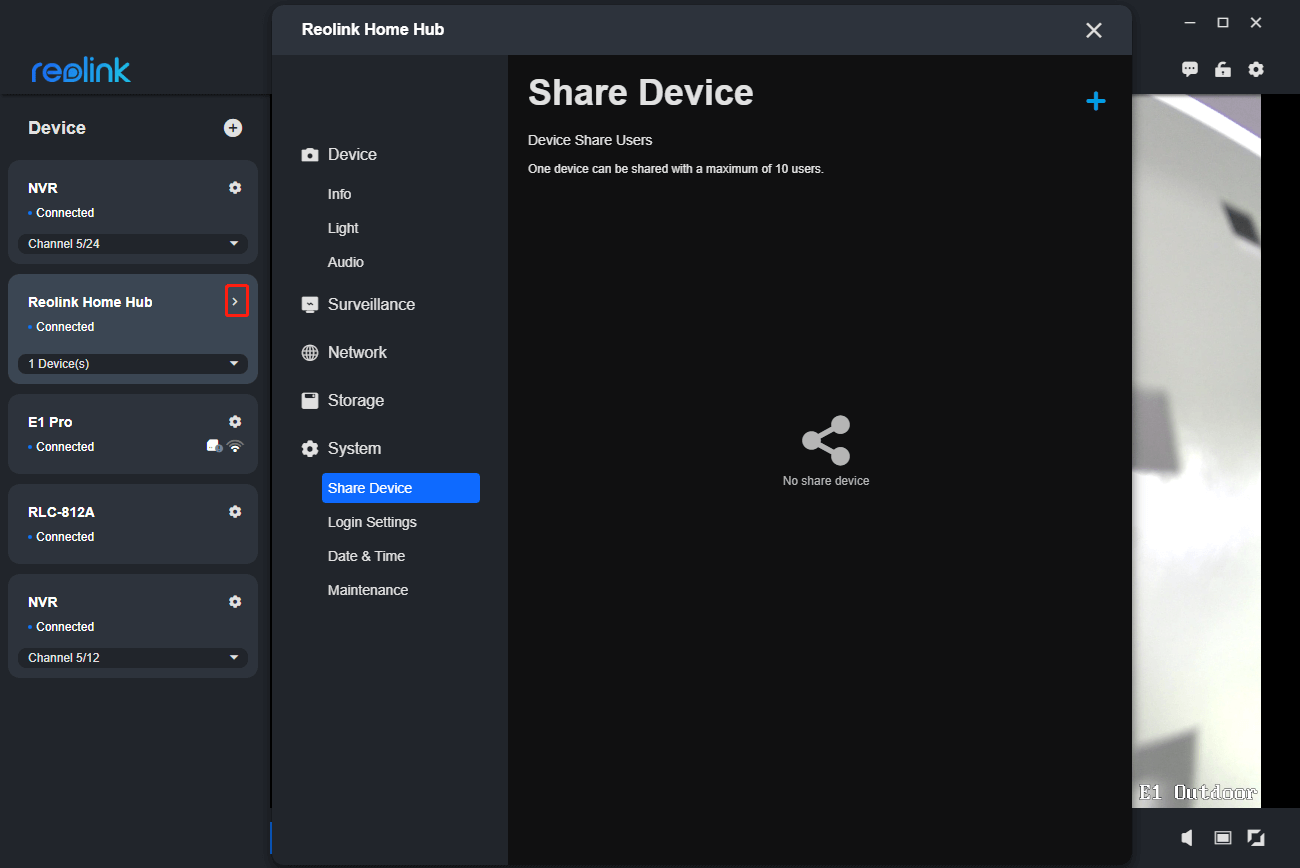
Task: Open Surveillance settings section
Action: 371,304
